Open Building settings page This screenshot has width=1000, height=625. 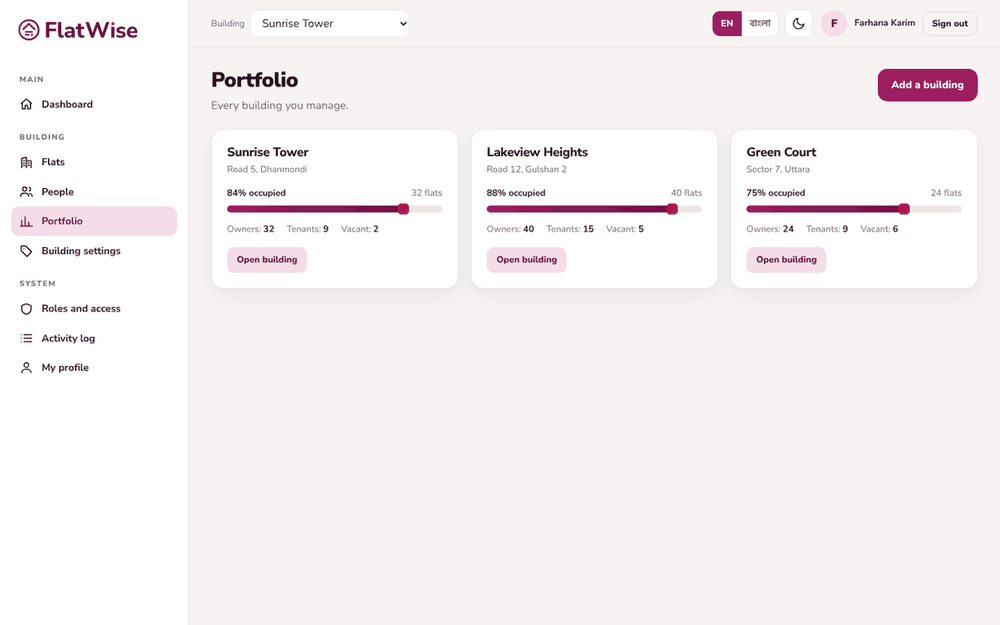94,251
